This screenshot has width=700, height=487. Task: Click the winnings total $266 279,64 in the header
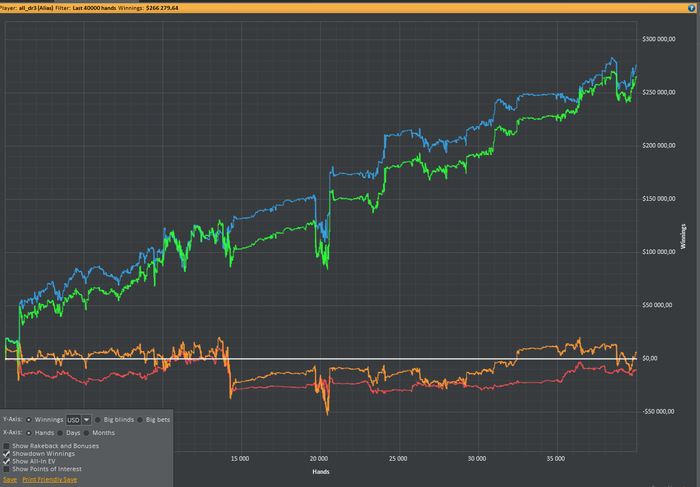[x=162, y=8]
